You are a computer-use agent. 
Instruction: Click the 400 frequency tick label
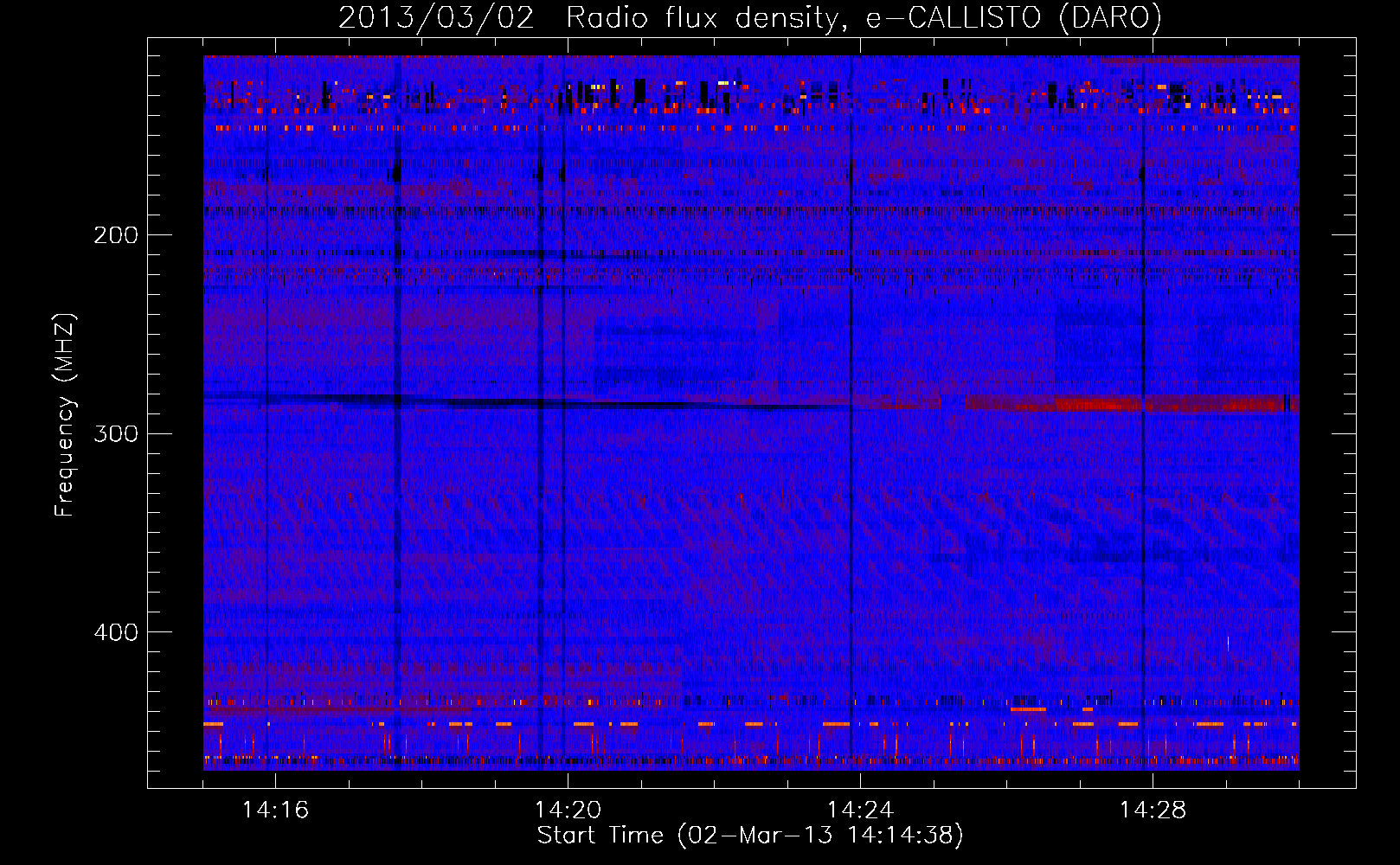pyautogui.click(x=116, y=632)
